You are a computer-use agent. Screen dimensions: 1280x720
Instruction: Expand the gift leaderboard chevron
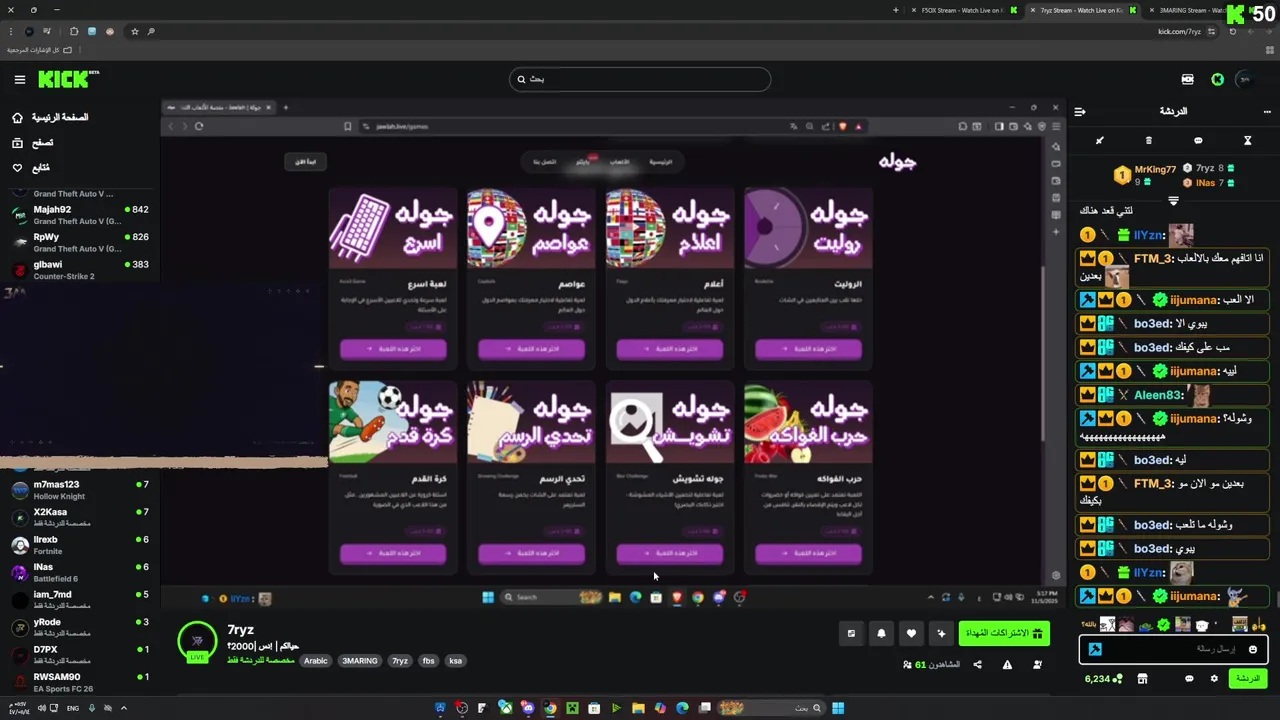click(1173, 201)
